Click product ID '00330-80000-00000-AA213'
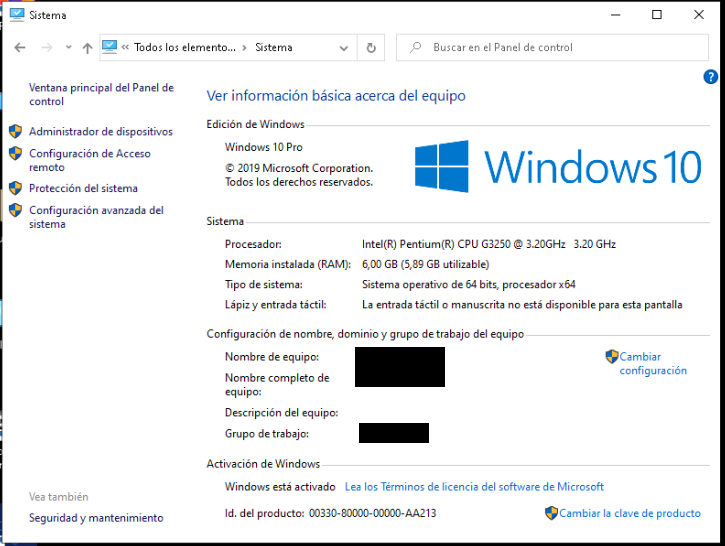 pyautogui.click(x=372, y=513)
